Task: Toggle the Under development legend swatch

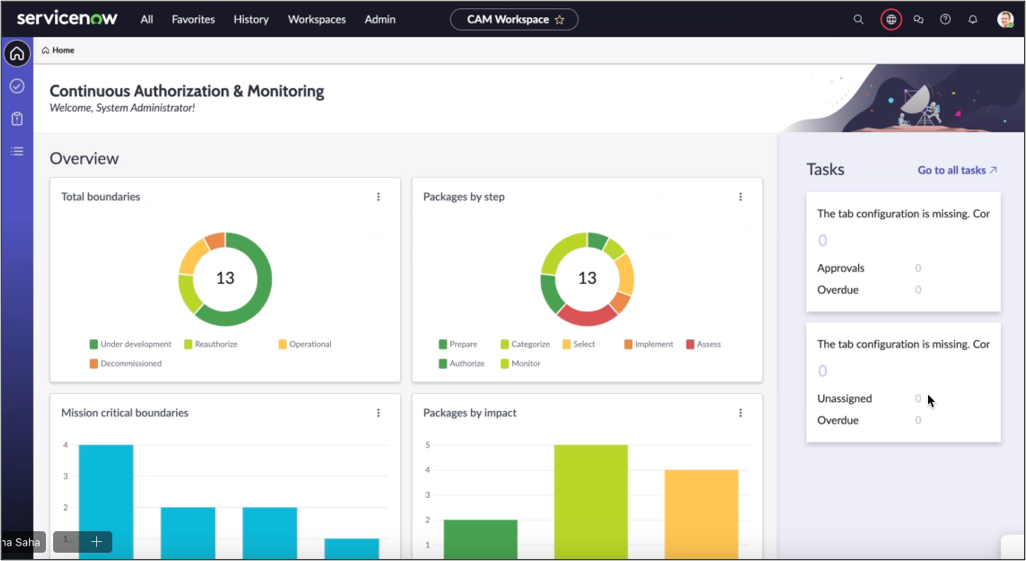Action: point(94,344)
